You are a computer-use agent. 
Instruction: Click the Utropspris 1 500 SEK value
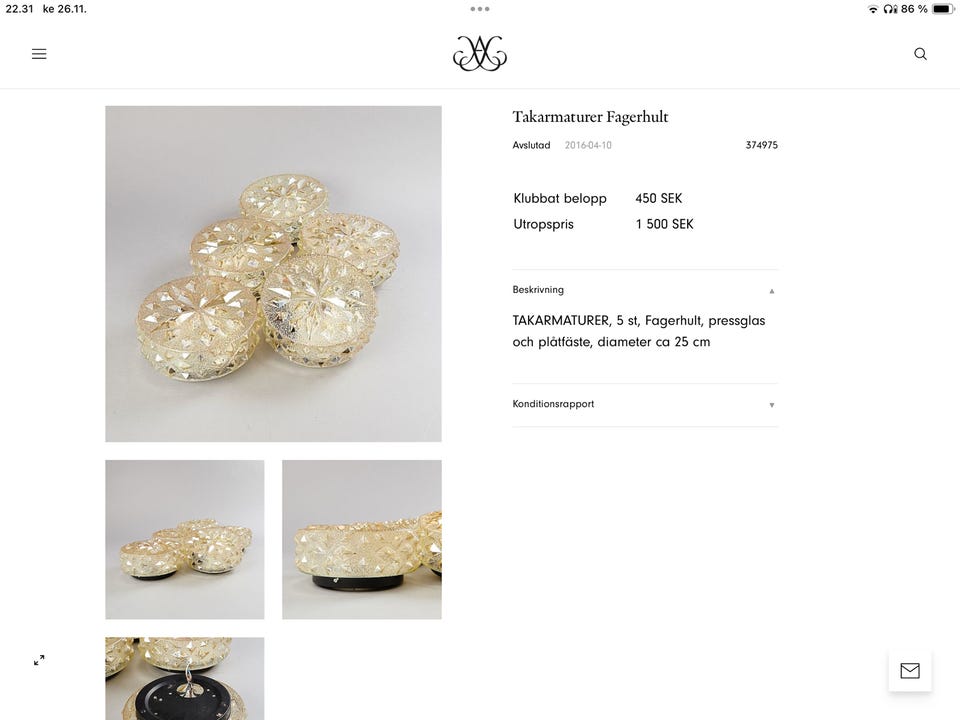coord(664,224)
